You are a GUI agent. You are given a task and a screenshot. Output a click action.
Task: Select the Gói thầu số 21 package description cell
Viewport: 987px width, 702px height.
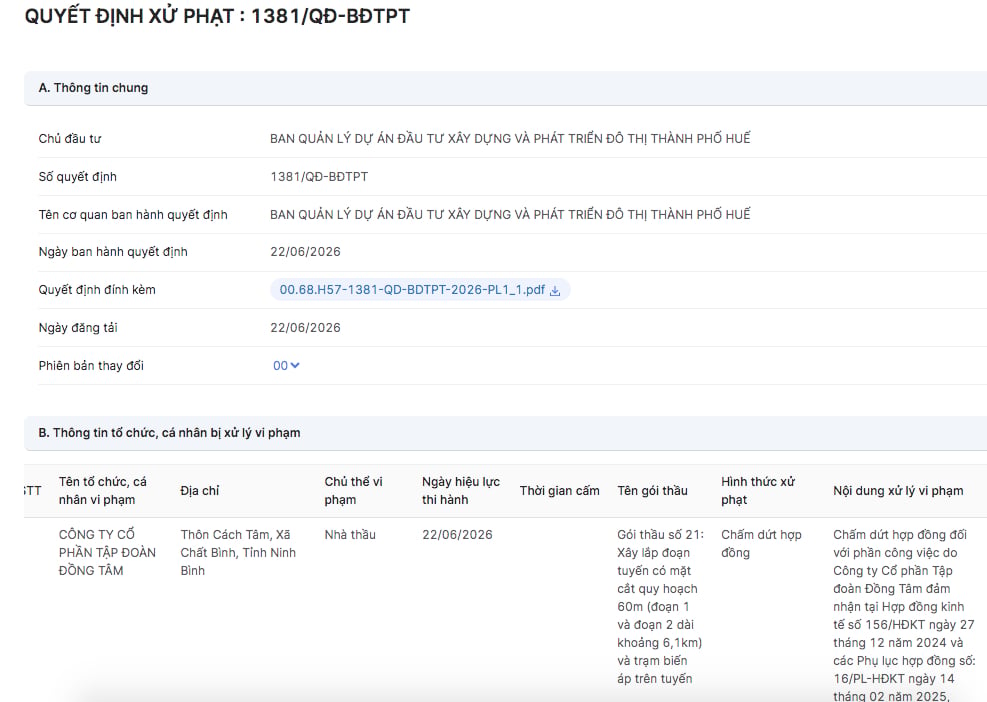coord(660,606)
